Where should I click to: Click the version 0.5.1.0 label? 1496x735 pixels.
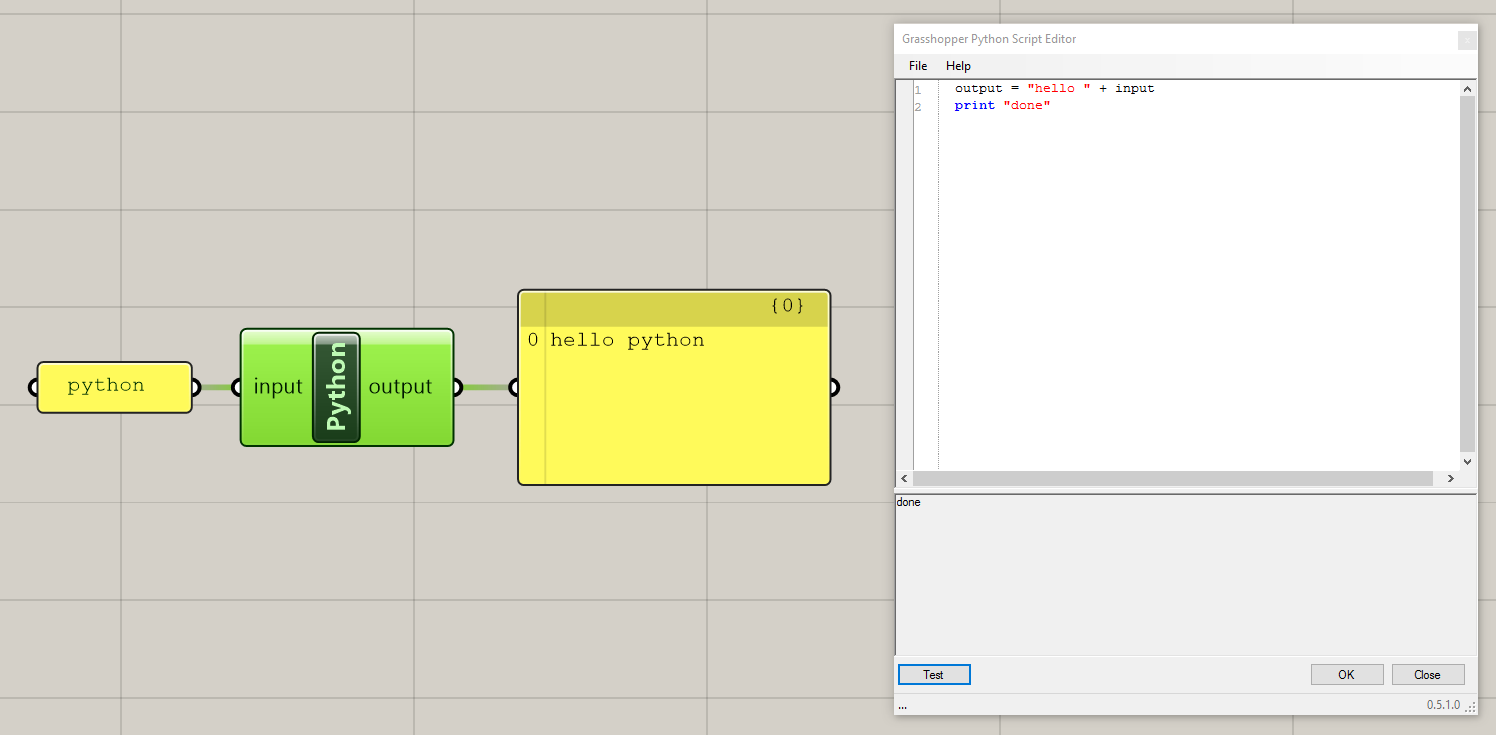(1442, 705)
